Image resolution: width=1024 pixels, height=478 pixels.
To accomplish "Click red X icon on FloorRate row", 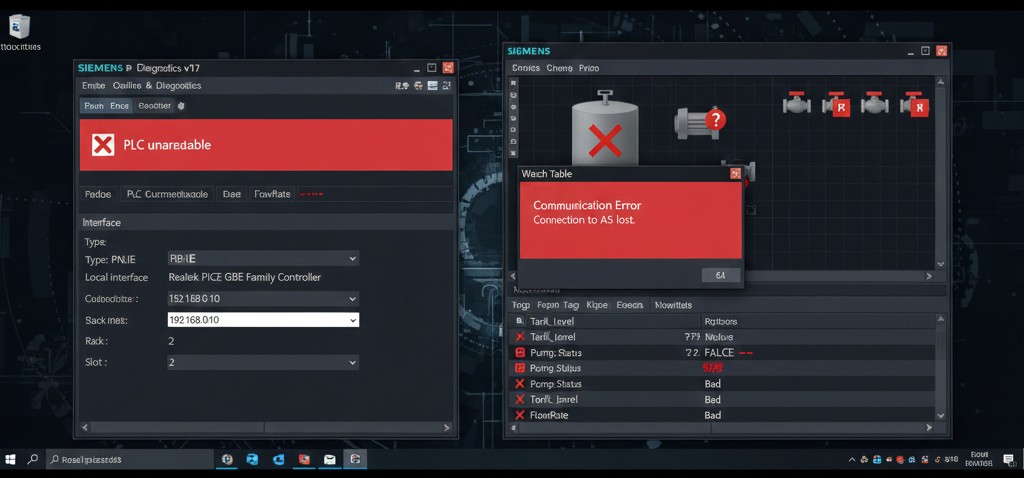I will point(520,415).
